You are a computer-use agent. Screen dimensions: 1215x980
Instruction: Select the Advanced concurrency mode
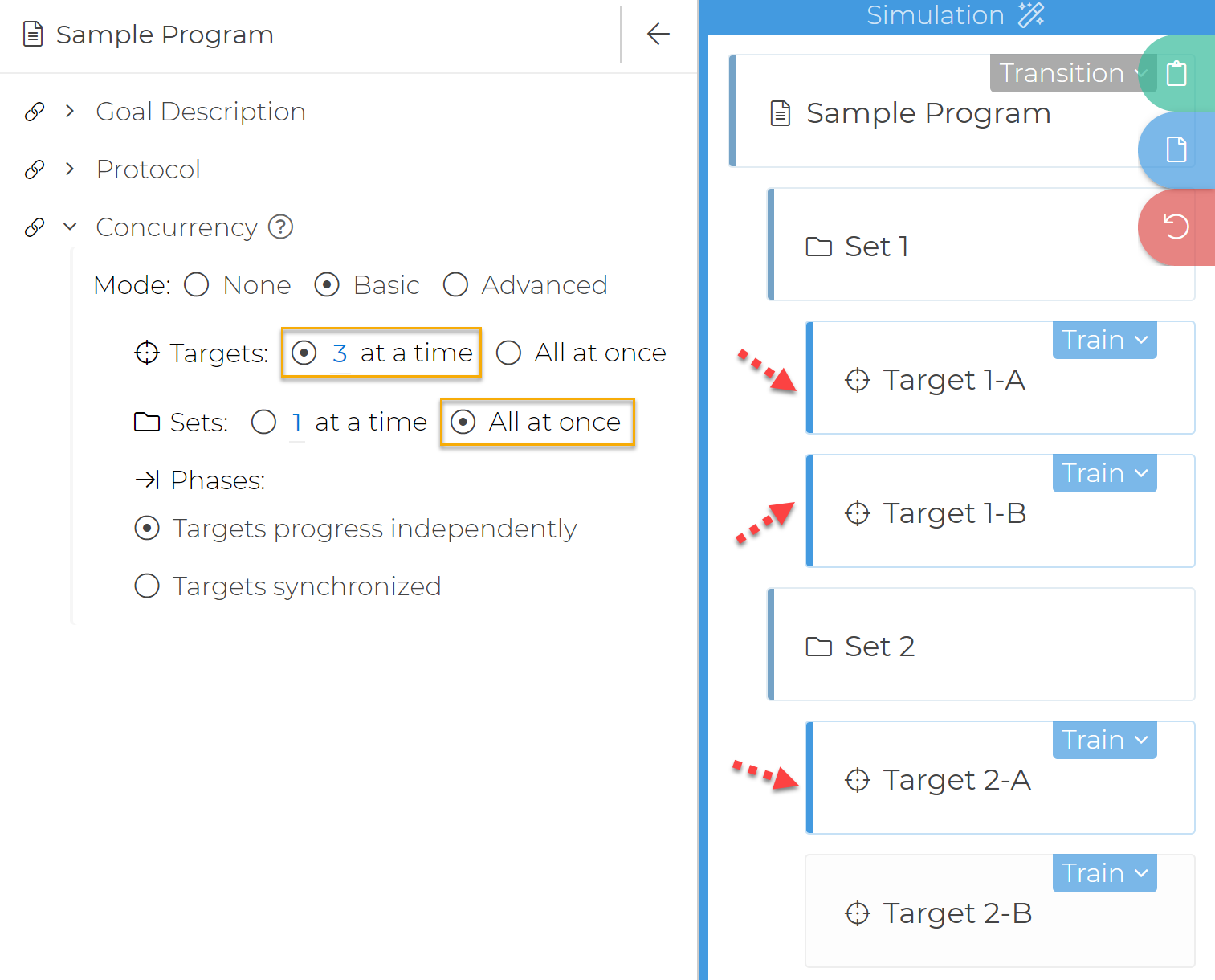[x=455, y=285]
